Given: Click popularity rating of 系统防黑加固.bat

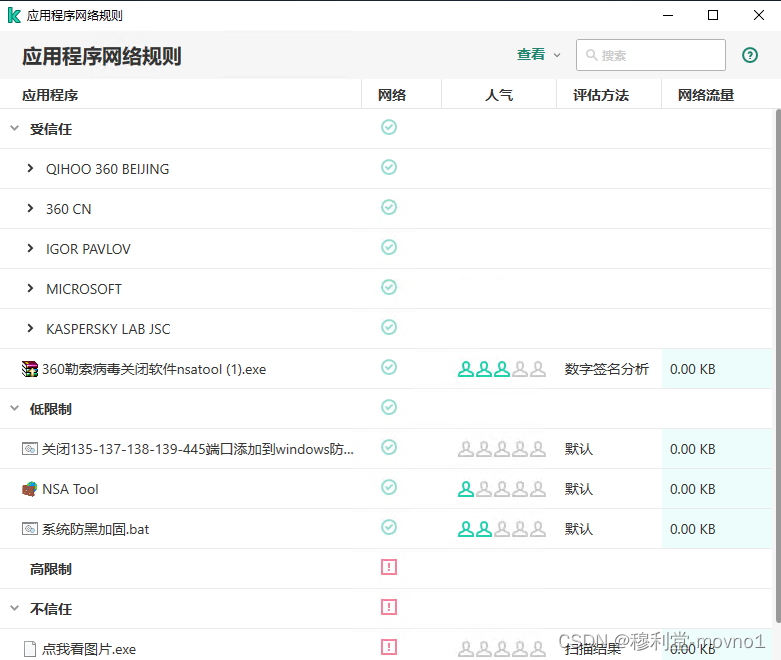Looking at the screenshot, I should 502,529.
